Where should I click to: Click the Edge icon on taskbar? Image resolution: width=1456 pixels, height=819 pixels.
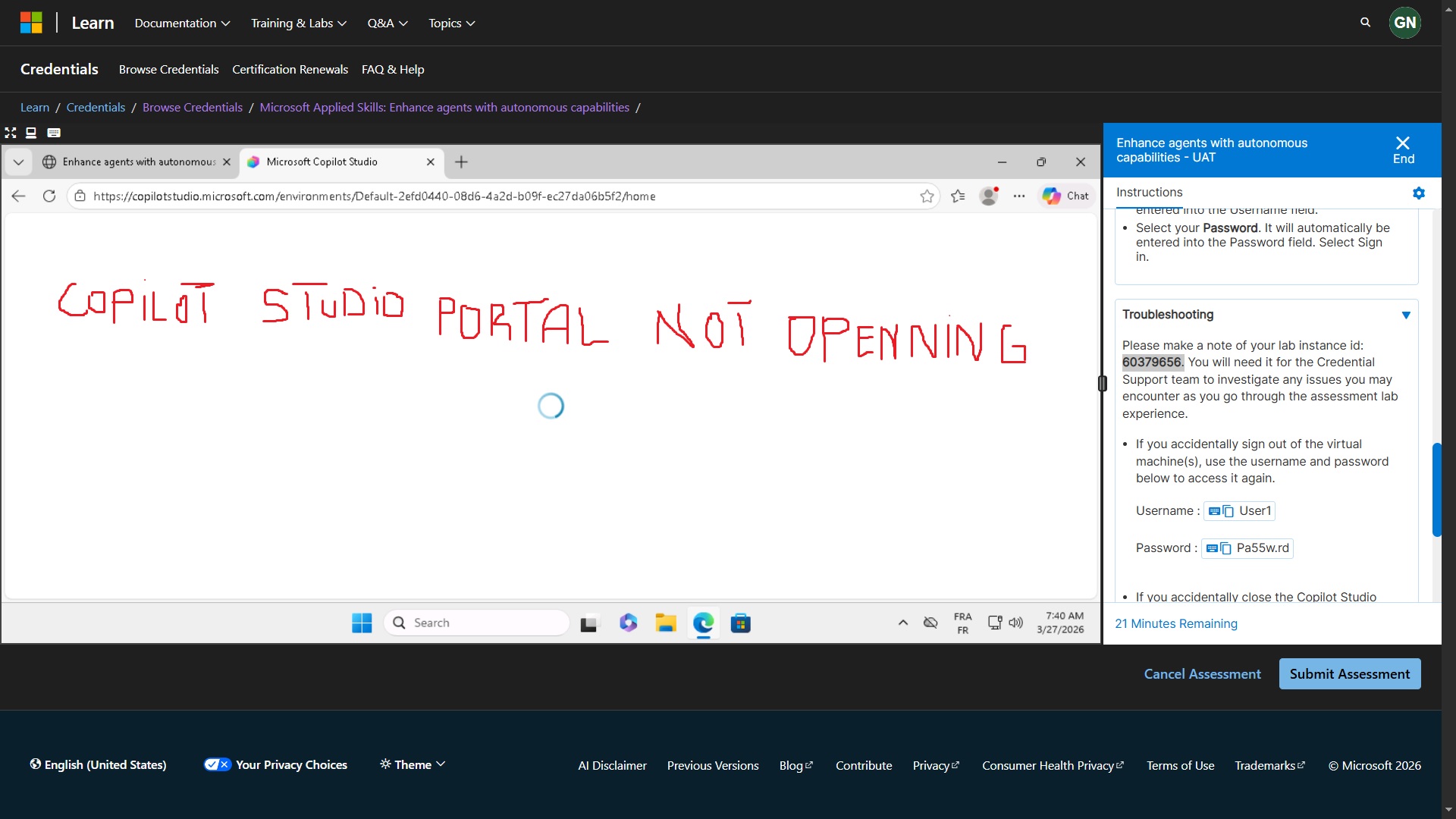coord(703,623)
